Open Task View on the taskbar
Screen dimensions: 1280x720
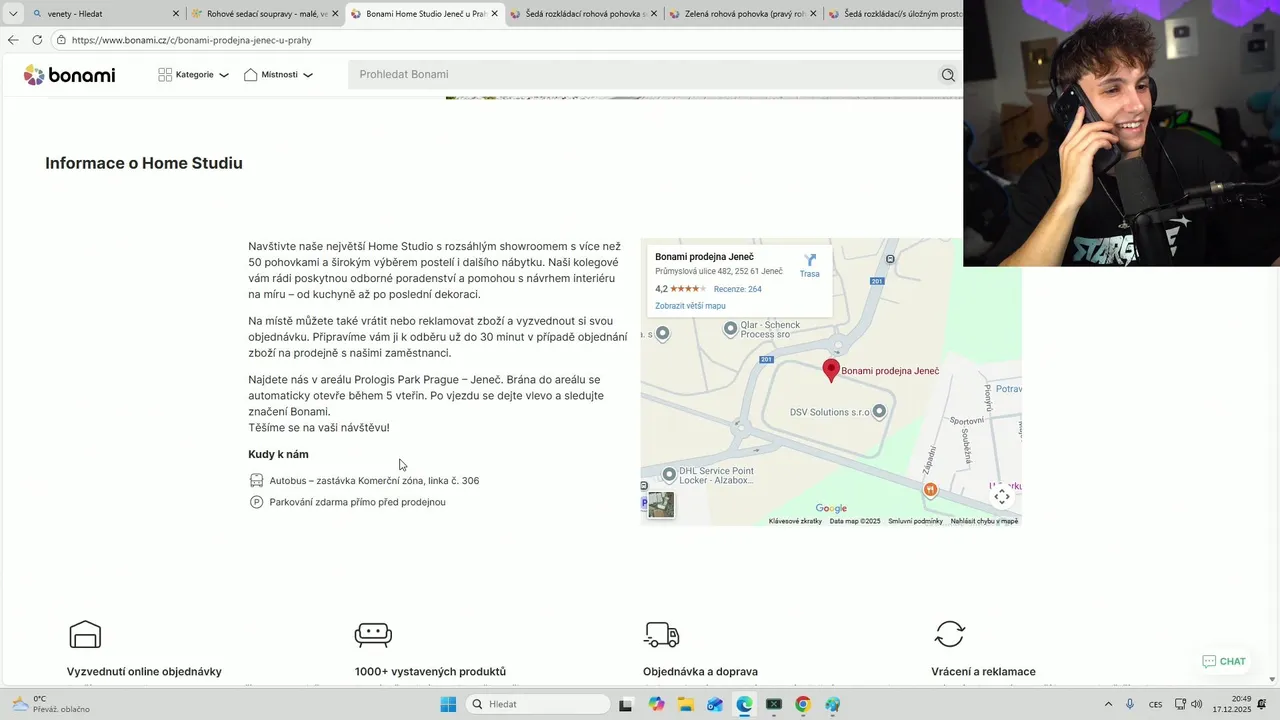[x=626, y=704]
